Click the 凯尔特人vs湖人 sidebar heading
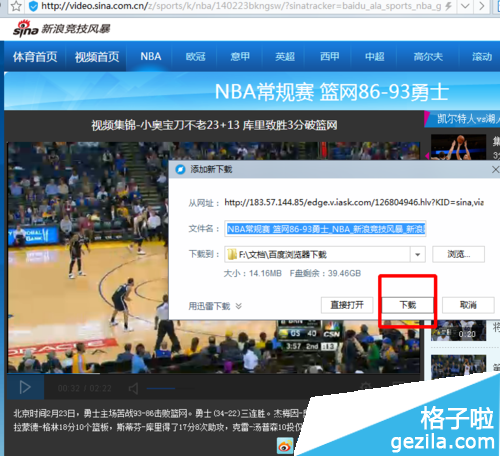Viewport: 500px width, 456px height. [468, 119]
